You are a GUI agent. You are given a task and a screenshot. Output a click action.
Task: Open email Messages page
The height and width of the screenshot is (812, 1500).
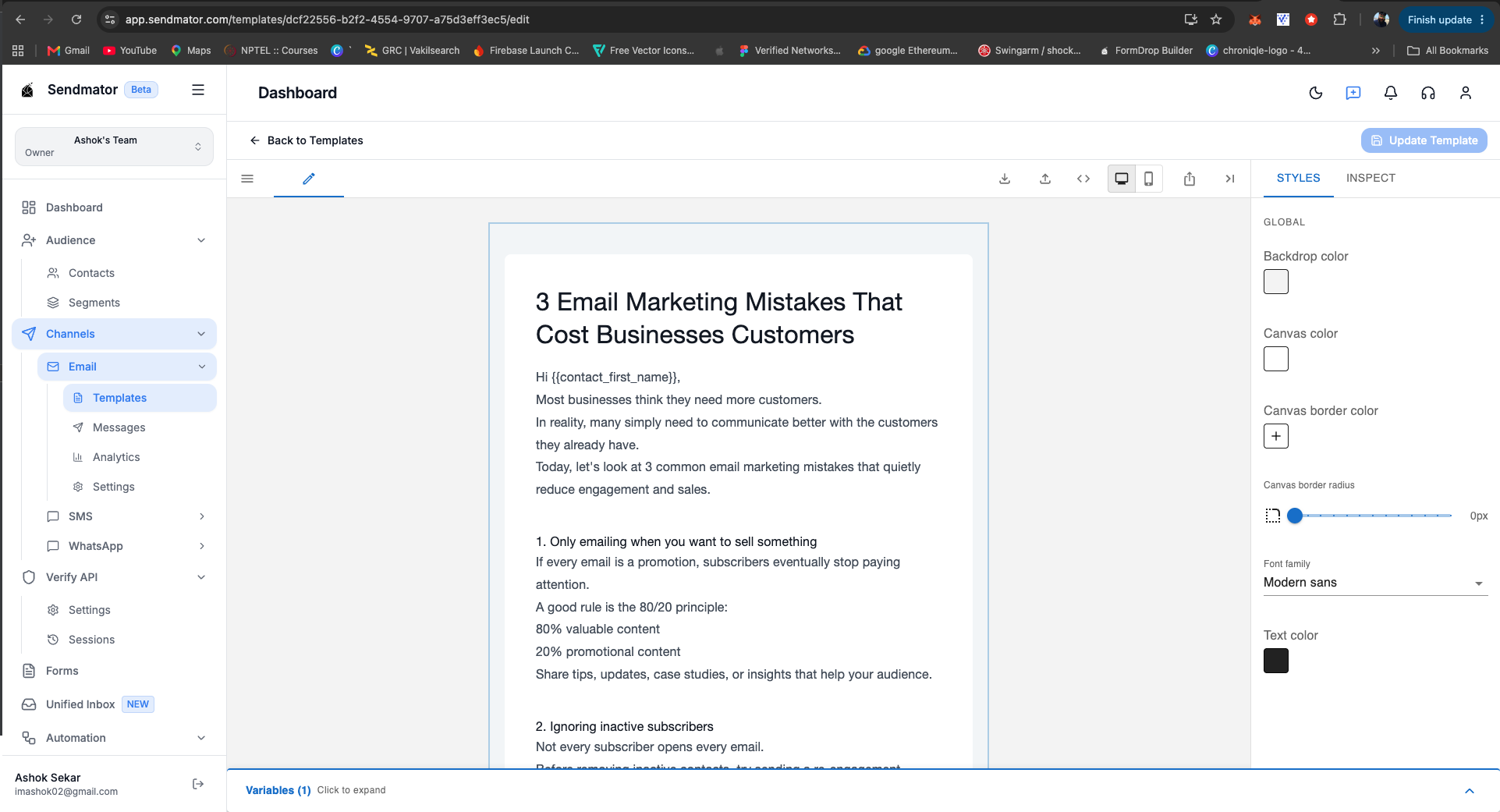[119, 427]
